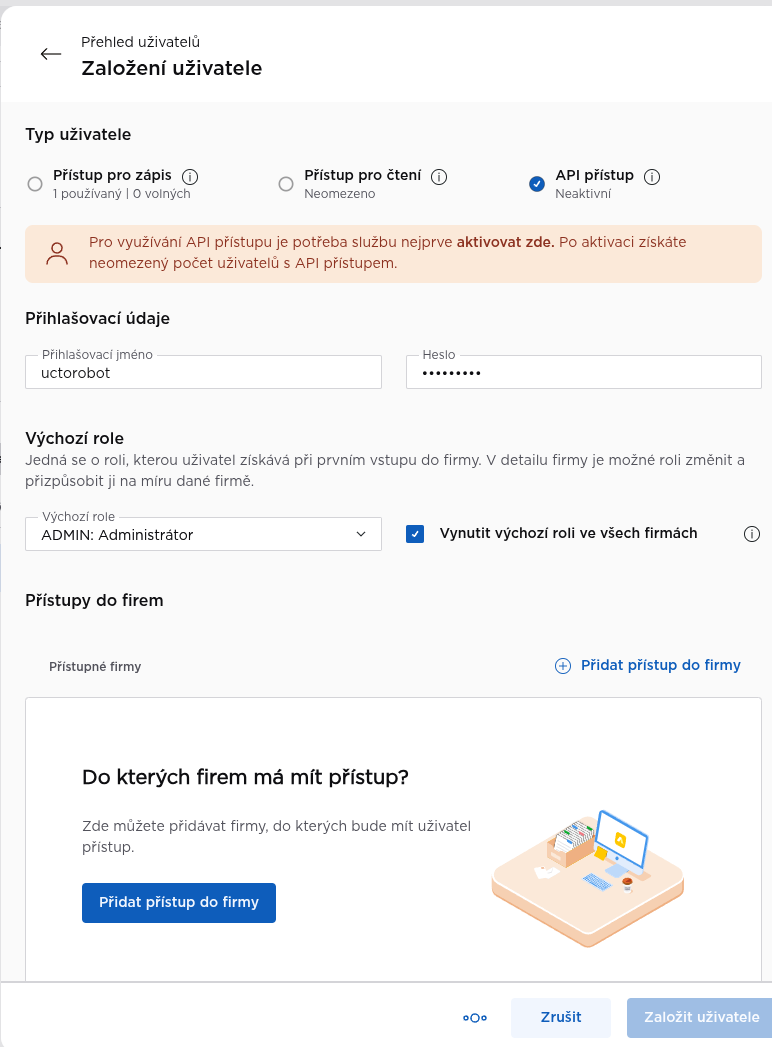Uncheck Vynutit výchozí roli ve všech firmách
Screen dimensions: 772x1047
point(415,534)
